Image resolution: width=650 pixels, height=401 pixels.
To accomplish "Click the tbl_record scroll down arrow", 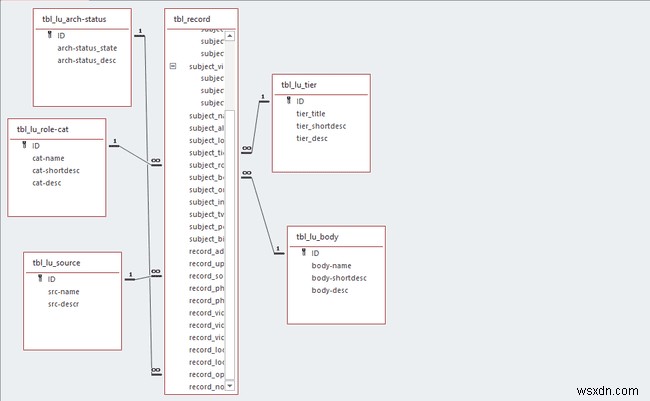I will (230, 385).
